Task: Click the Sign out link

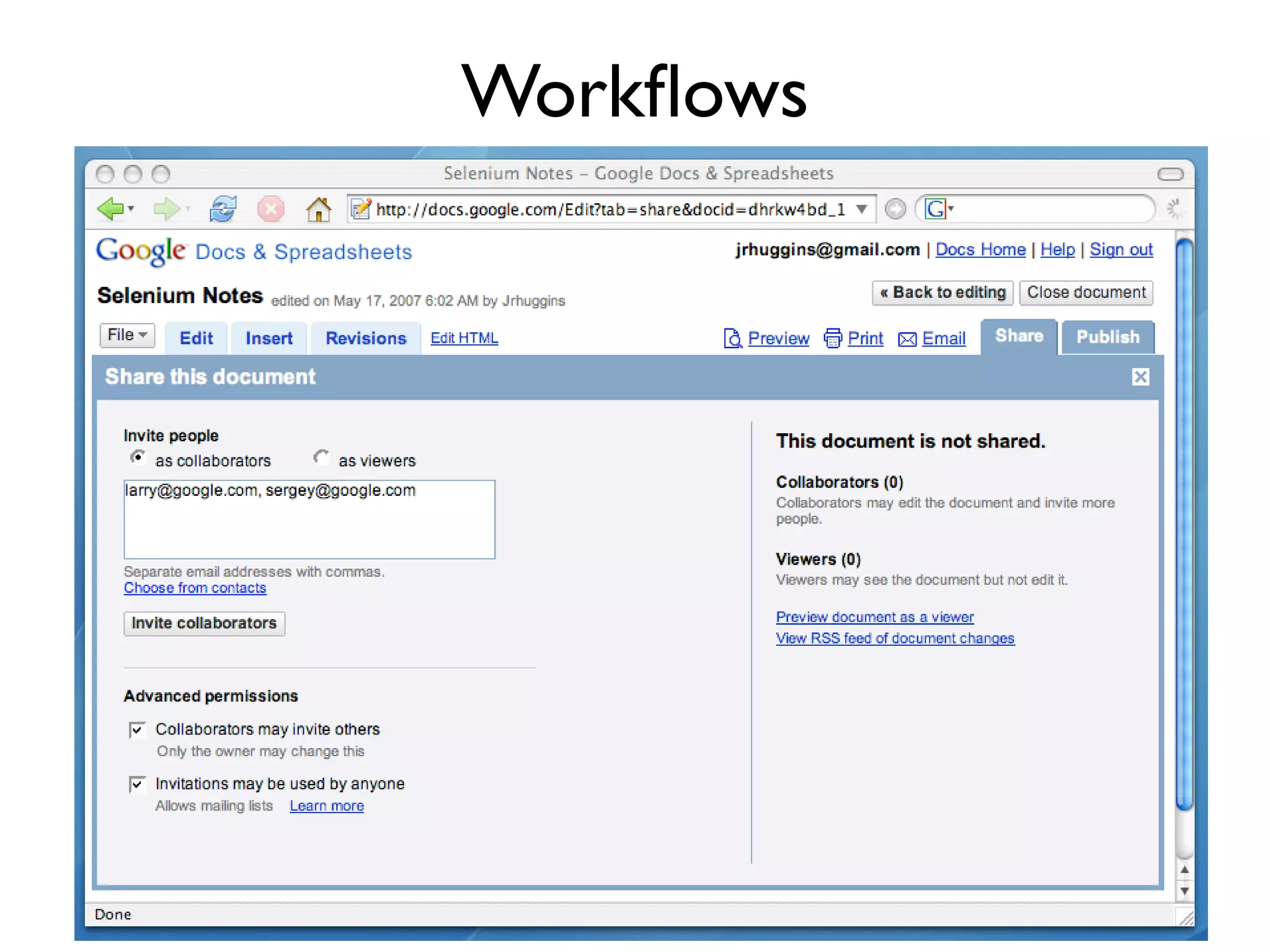Action: tap(1121, 250)
